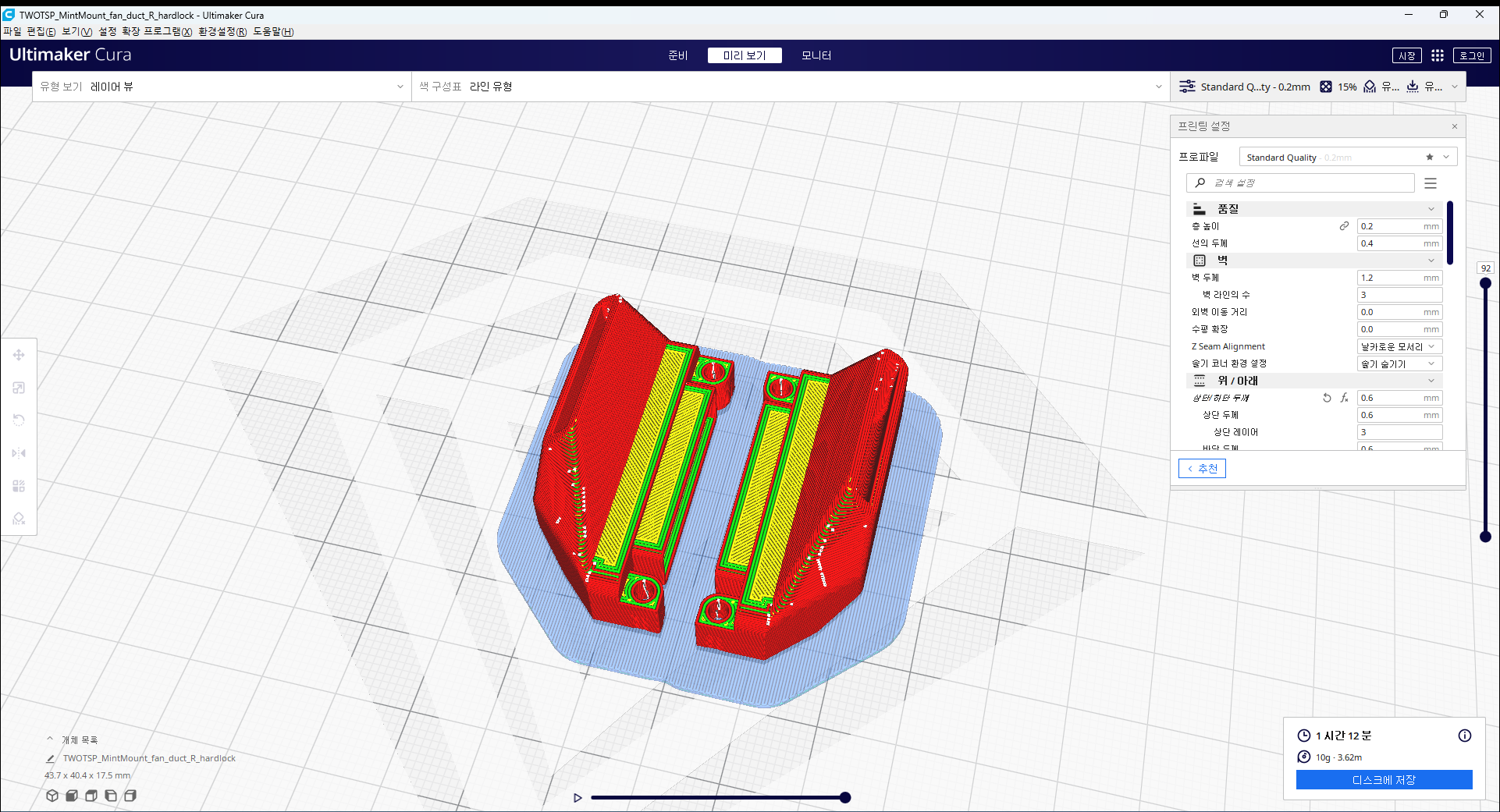Click the 로그인 button
Viewport: 1500px width, 812px height.
[1472, 55]
